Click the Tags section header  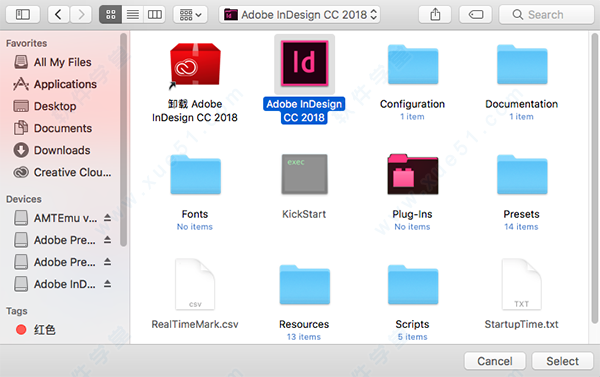click(16, 311)
